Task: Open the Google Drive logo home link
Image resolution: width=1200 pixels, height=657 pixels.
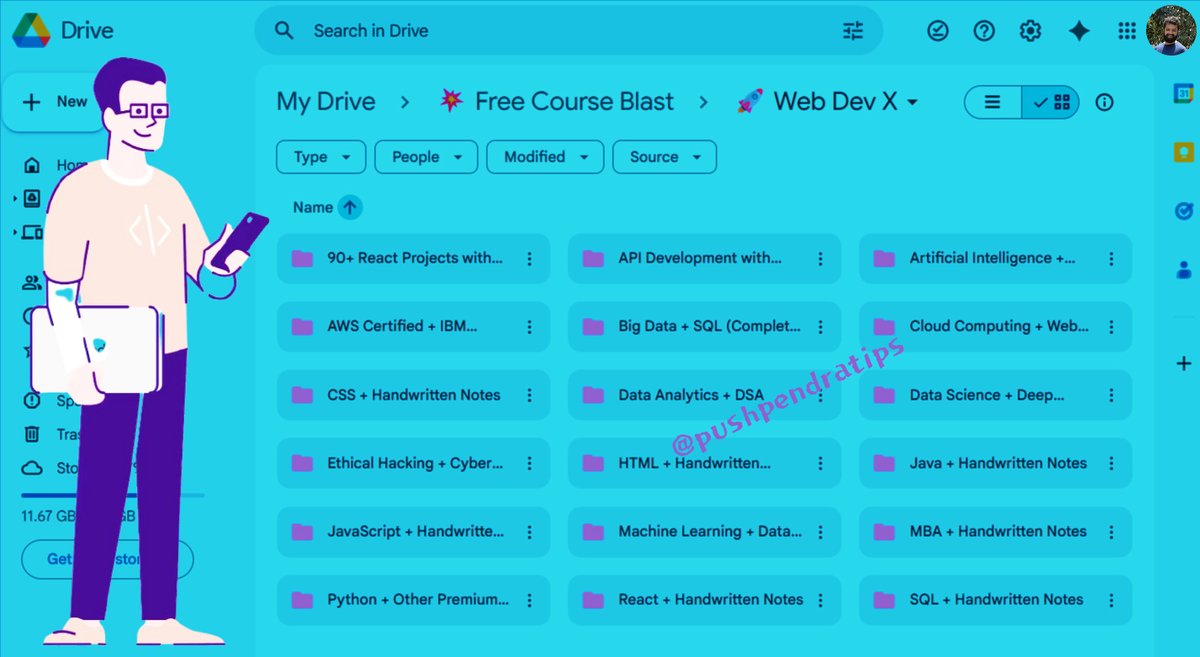Action: [63, 30]
